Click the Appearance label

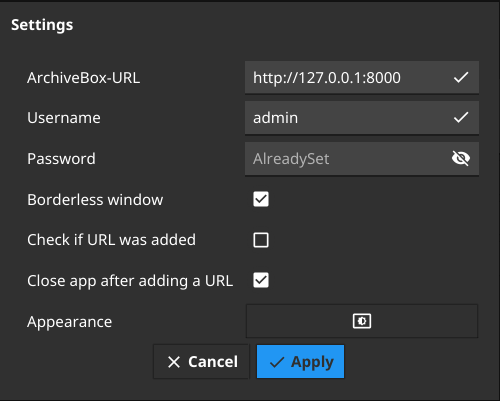(x=69, y=322)
